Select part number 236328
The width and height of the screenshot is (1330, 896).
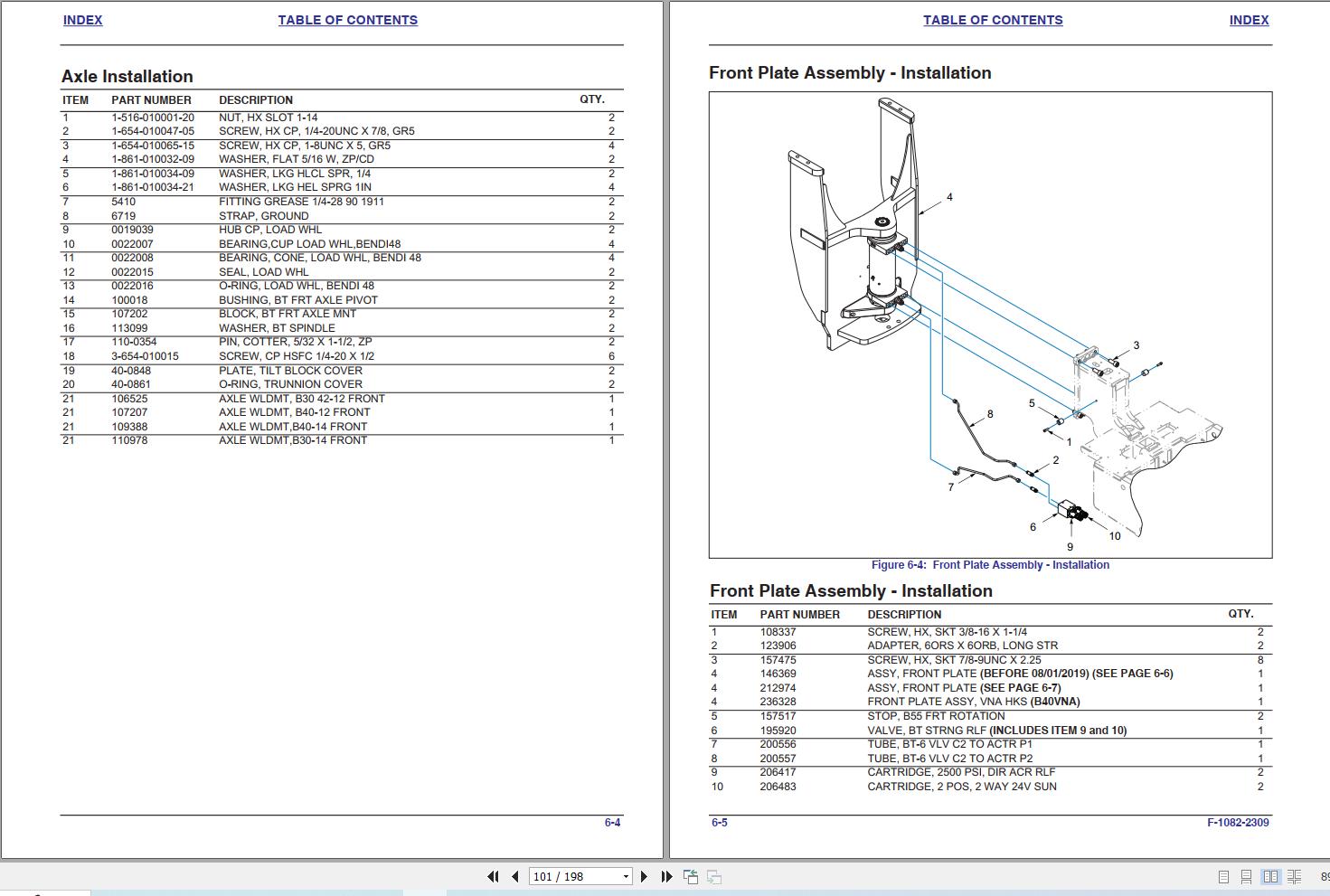click(x=778, y=702)
